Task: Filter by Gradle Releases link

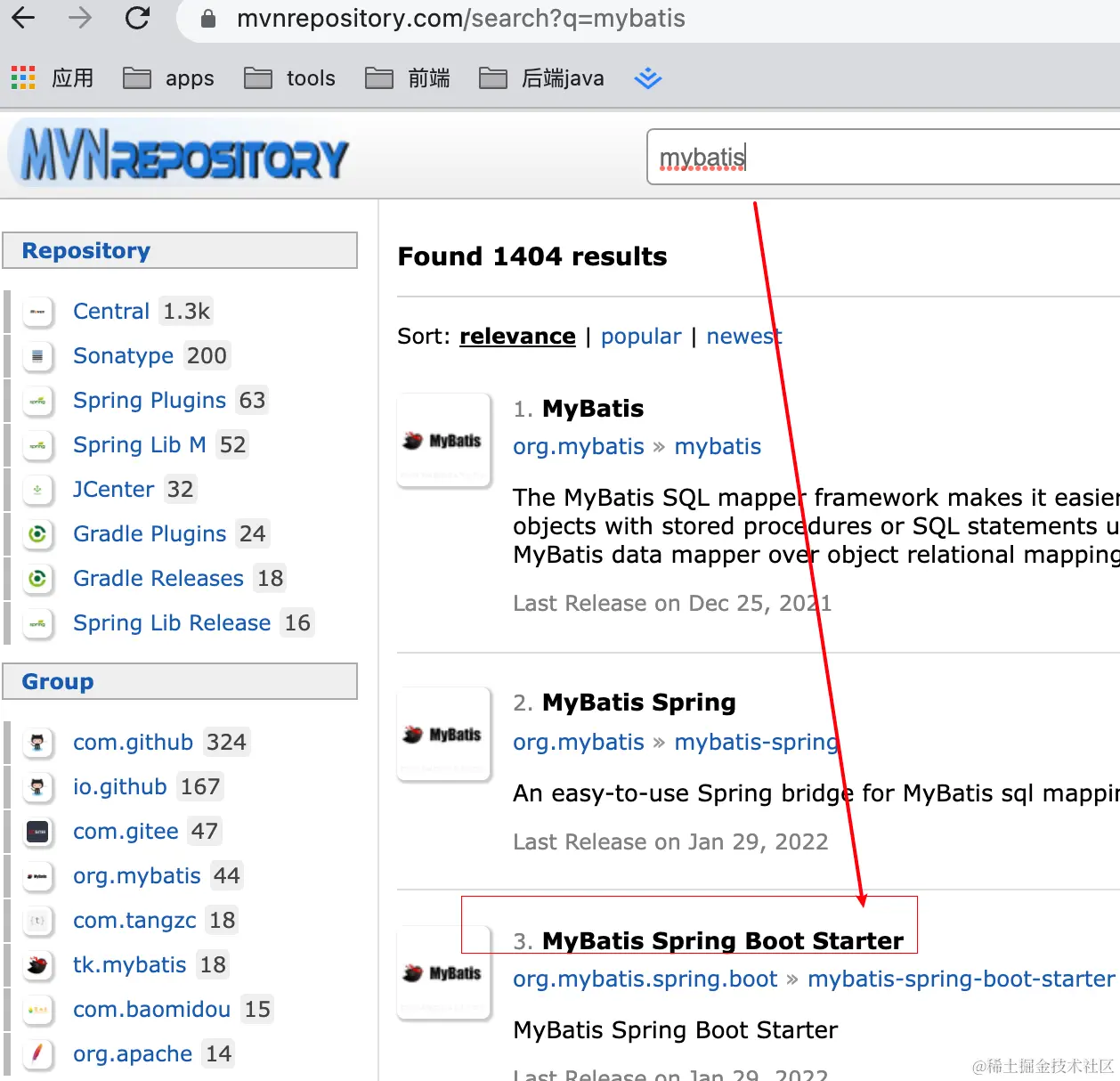Action: pyautogui.click(x=158, y=579)
